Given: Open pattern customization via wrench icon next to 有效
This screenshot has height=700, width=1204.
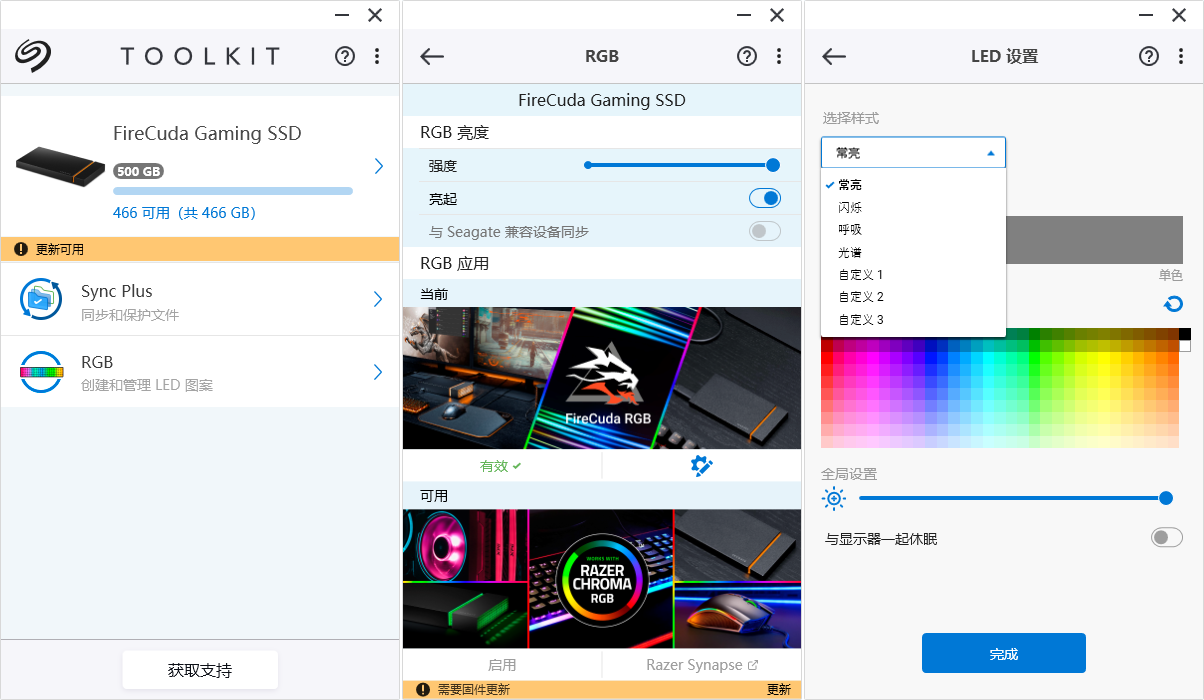Looking at the screenshot, I should (x=701, y=465).
